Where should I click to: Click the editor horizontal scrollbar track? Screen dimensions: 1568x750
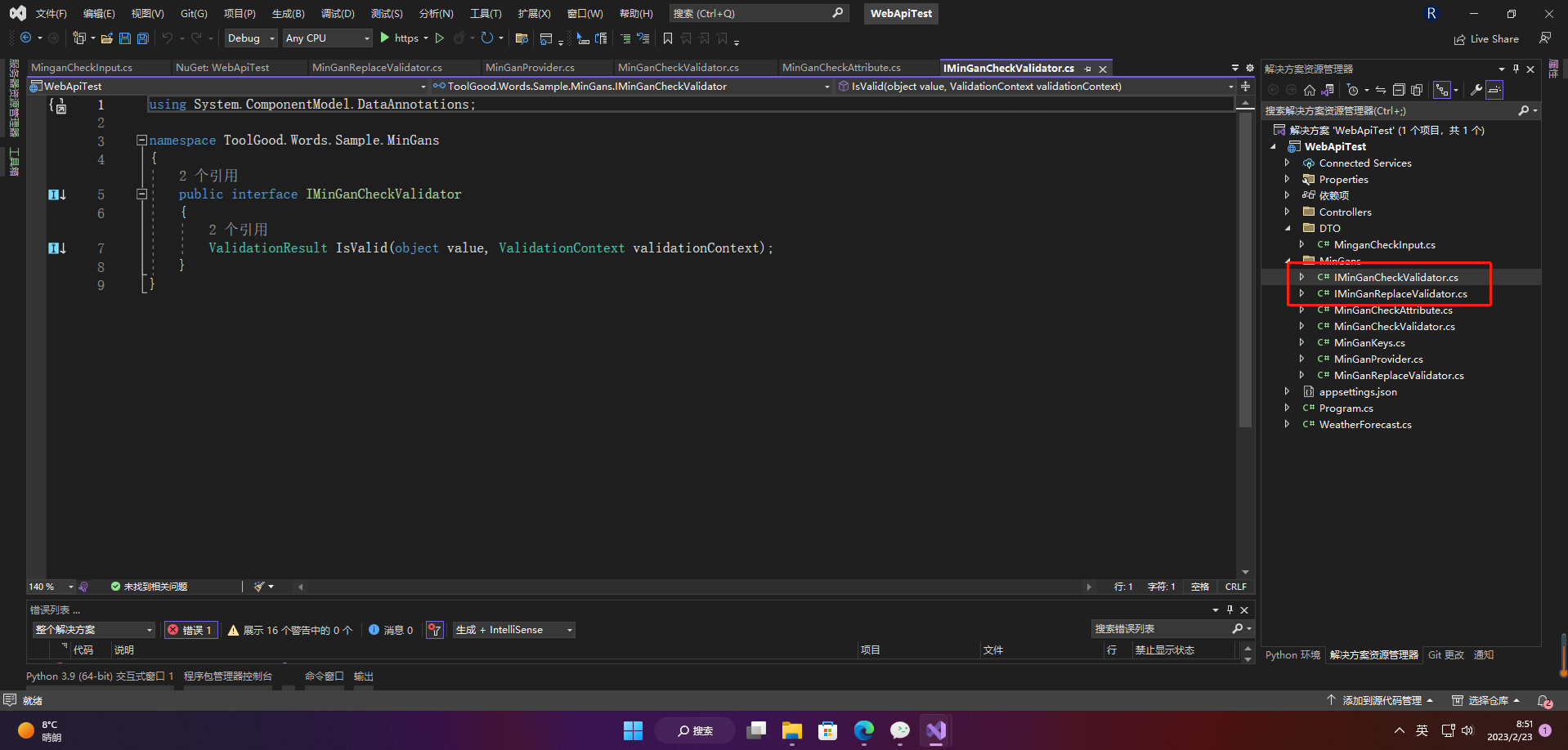coord(694,587)
